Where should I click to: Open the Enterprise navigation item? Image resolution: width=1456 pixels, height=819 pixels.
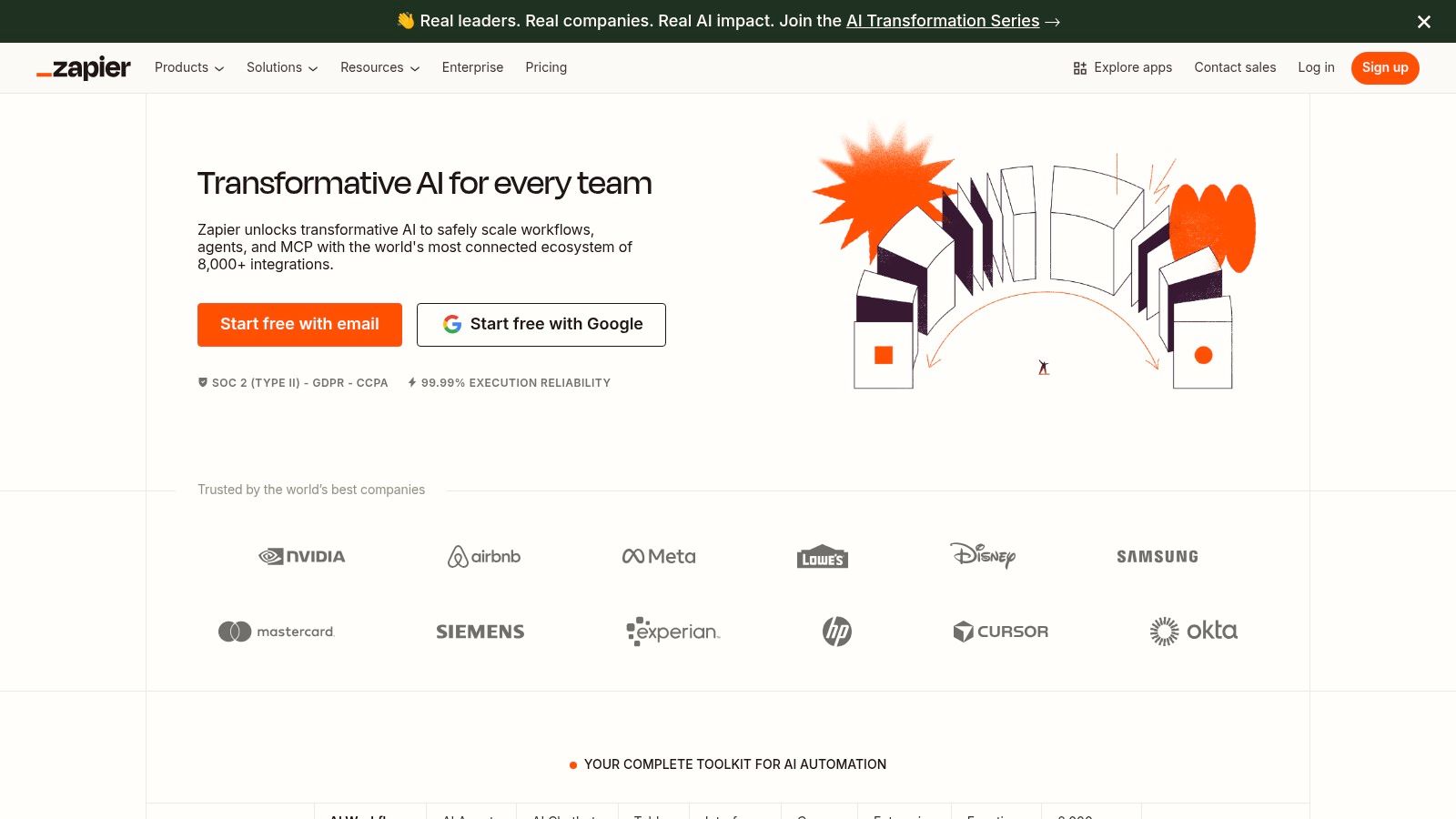click(472, 67)
